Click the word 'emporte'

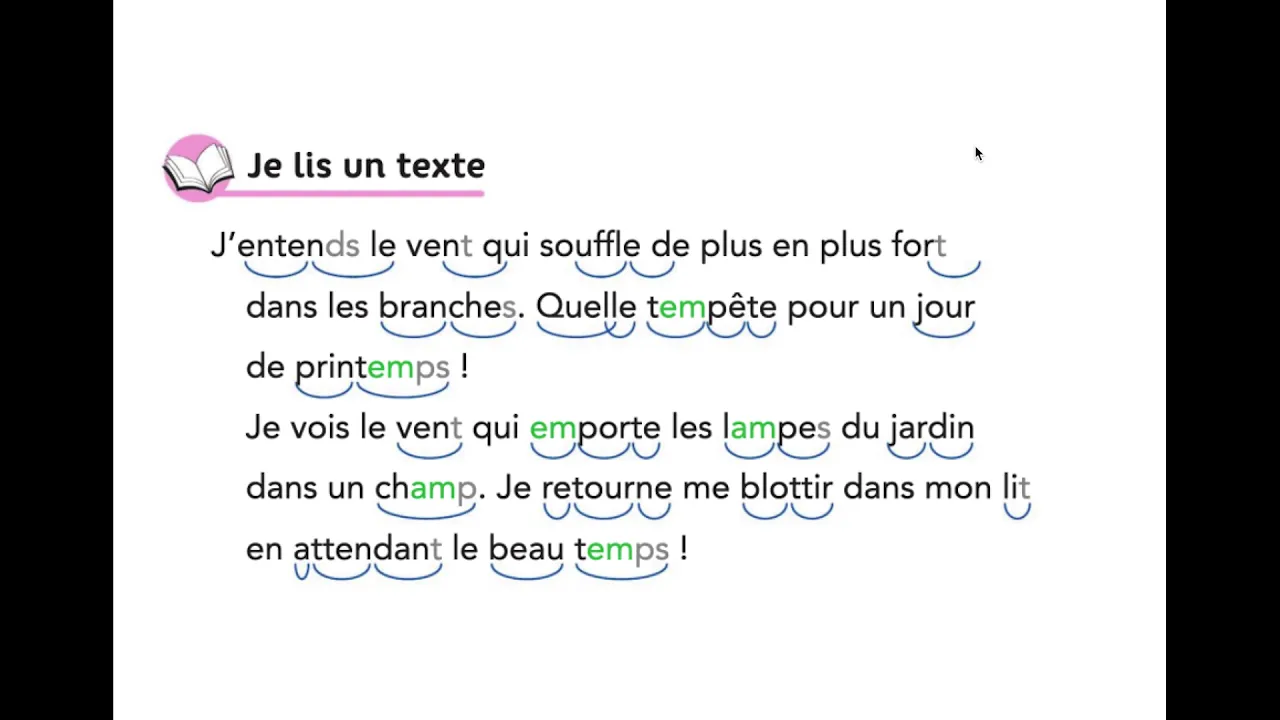point(595,429)
